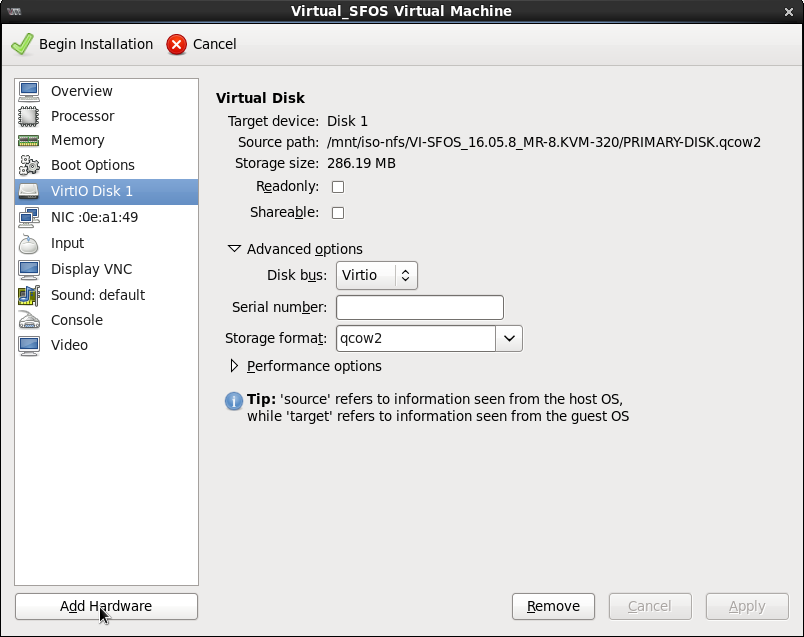Select the Processor chip icon
Image resolution: width=804 pixels, height=637 pixels.
[x=29, y=116]
